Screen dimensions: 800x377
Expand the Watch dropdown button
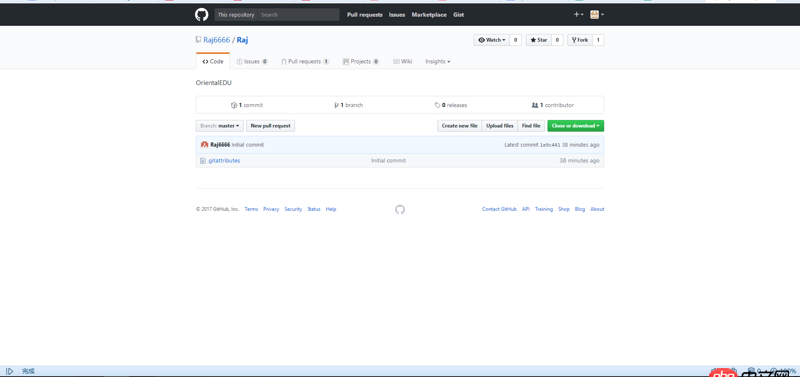point(491,40)
